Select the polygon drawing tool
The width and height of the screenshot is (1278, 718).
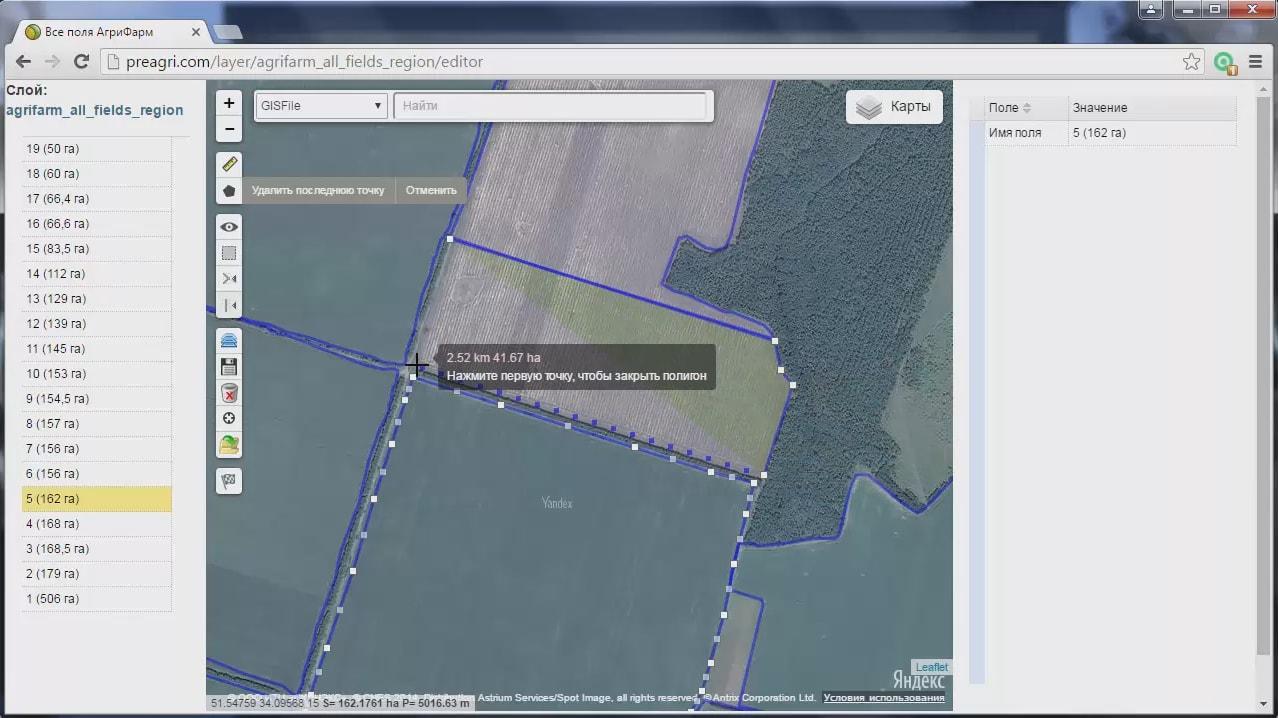(x=229, y=190)
